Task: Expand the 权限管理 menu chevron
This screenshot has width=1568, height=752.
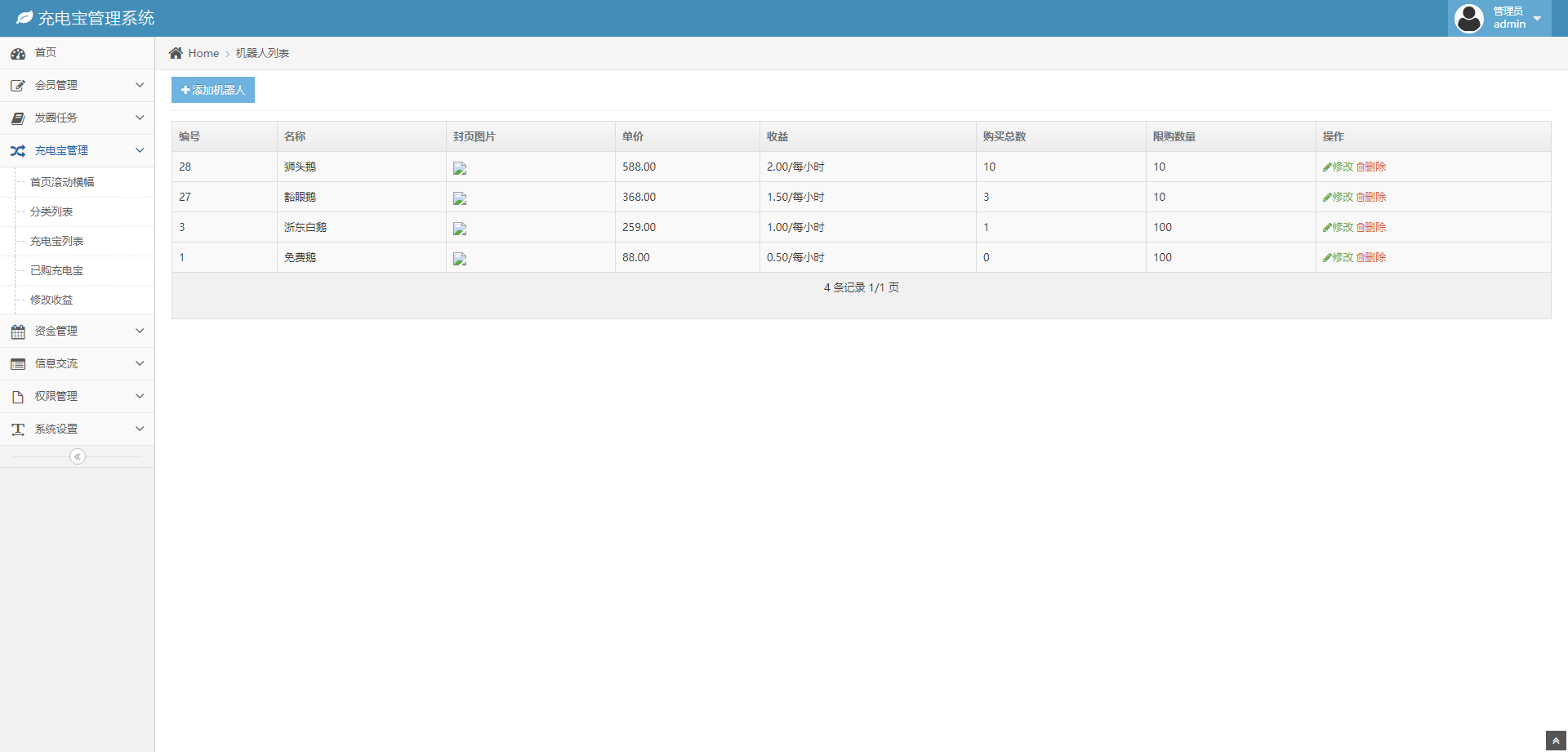Action: (140, 396)
